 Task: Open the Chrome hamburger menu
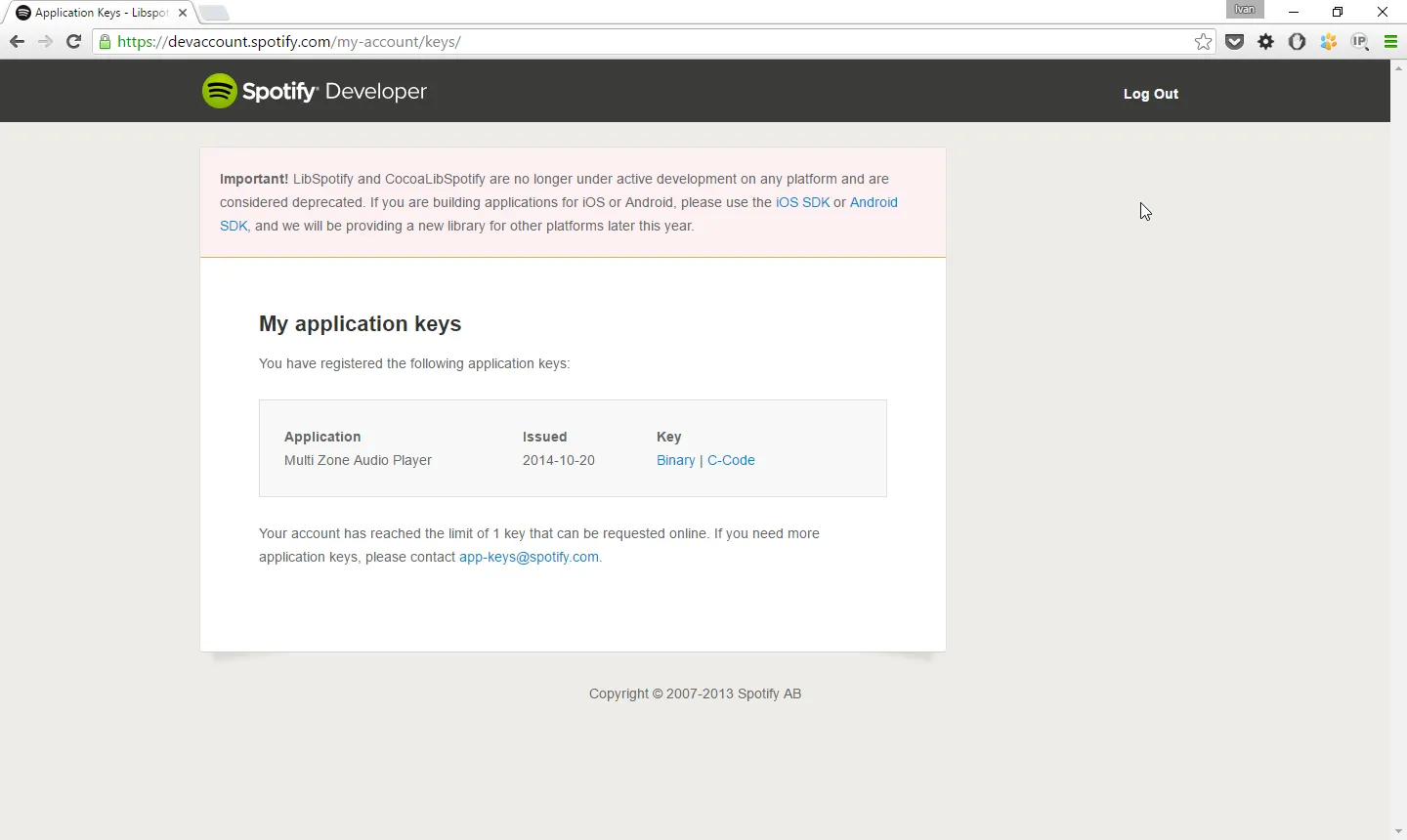(x=1392, y=42)
